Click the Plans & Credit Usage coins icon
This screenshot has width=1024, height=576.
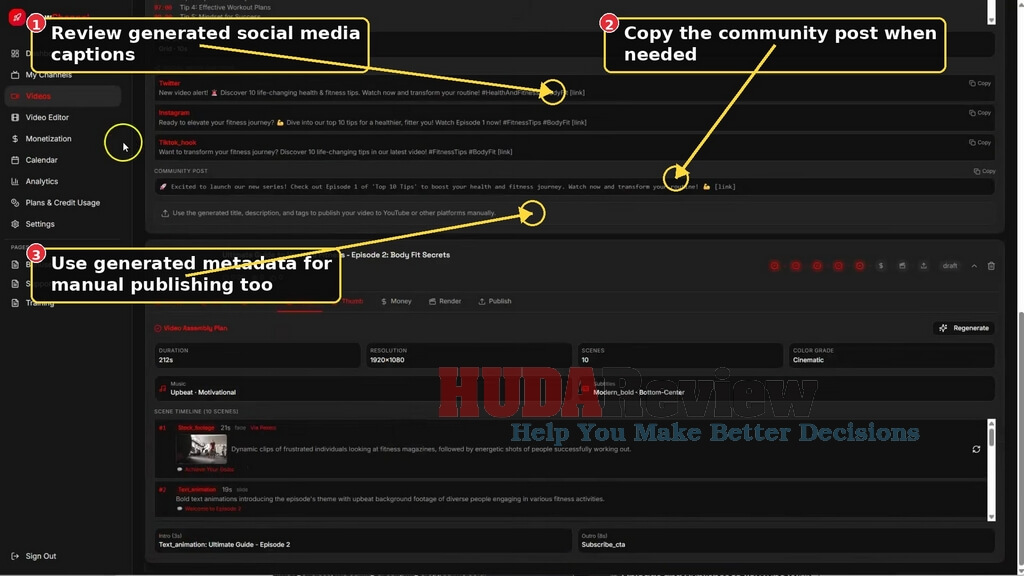pyautogui.click(x=15, y=202)
